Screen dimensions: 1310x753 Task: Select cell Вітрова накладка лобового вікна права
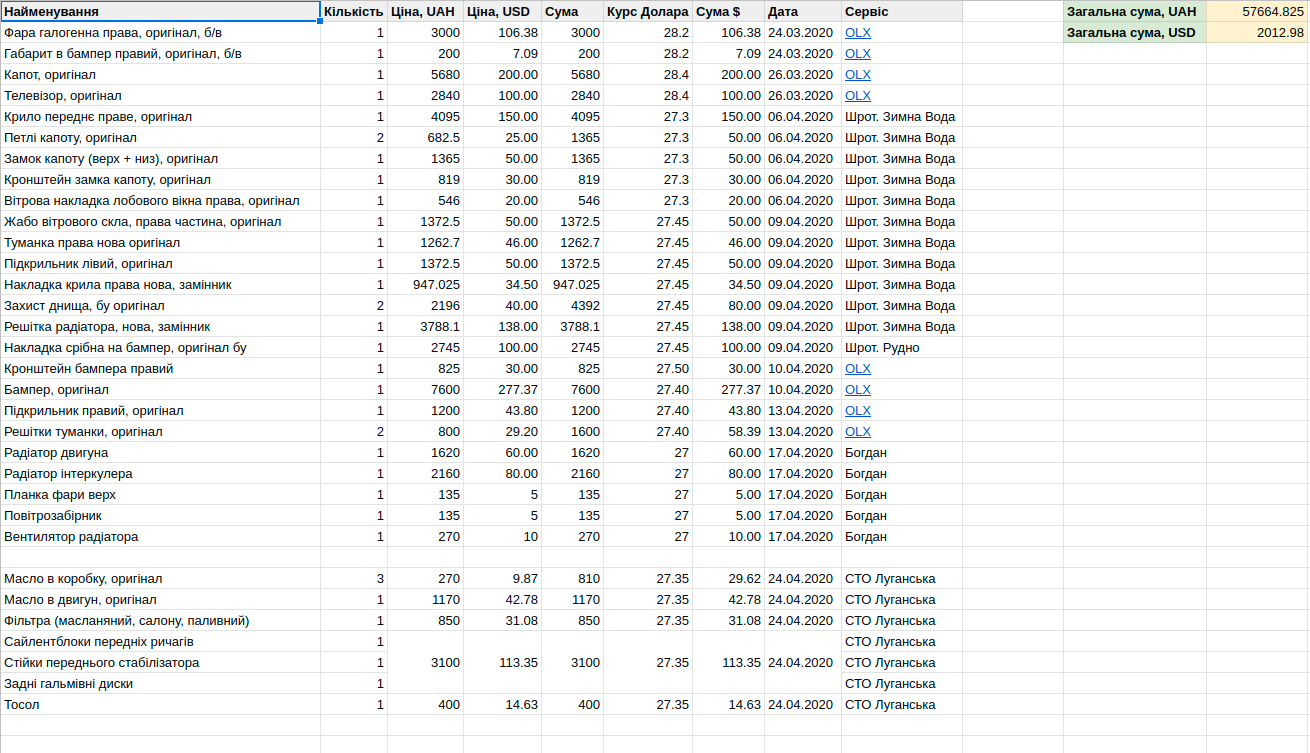click(160, 200)
